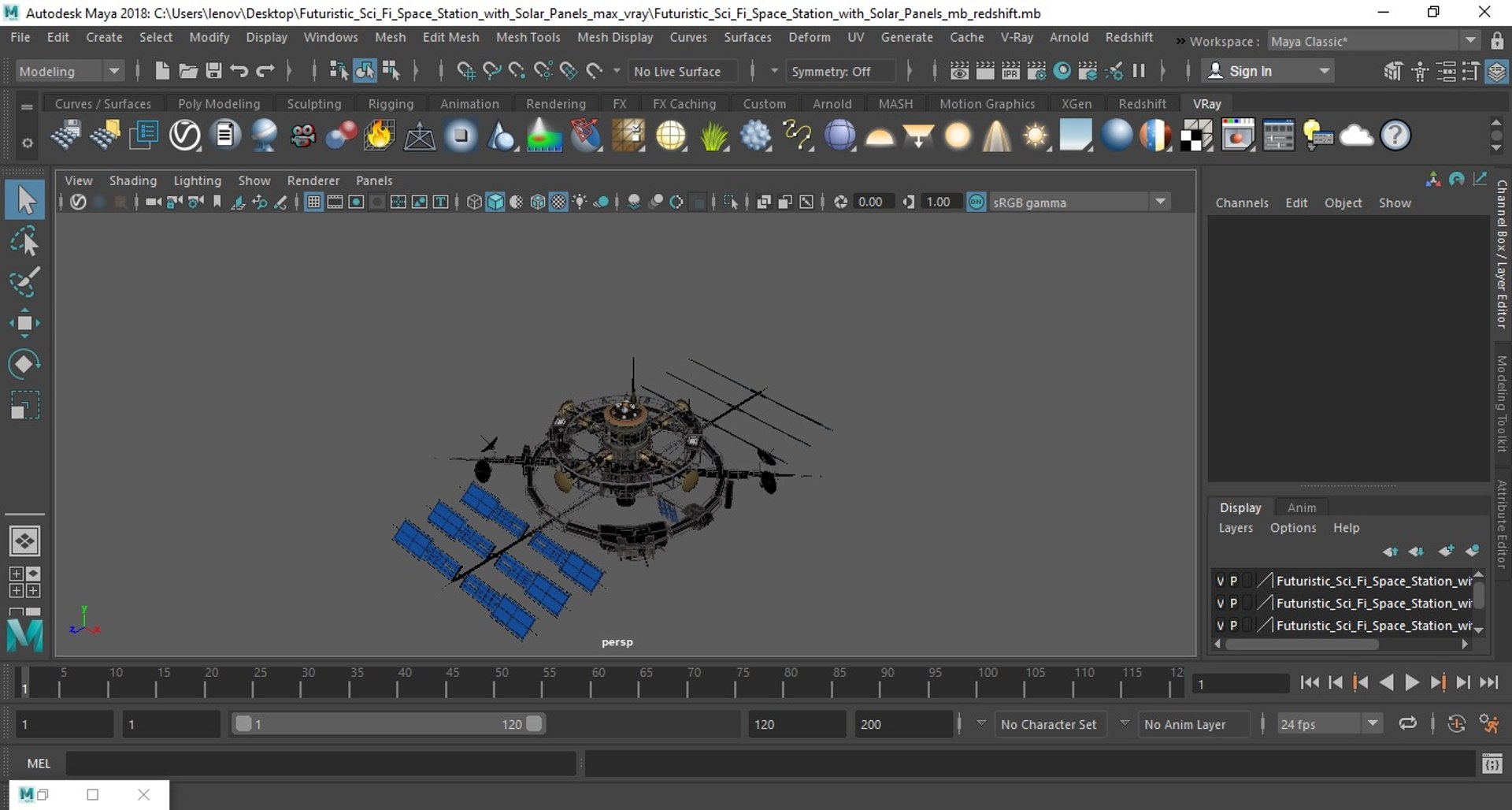
Task: Switch to the Redshift shelf tab
Action: coord(1142,103)
